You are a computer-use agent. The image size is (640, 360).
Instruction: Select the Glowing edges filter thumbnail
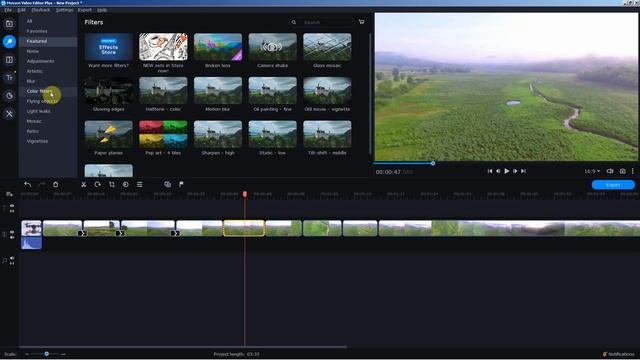point(109,91)
